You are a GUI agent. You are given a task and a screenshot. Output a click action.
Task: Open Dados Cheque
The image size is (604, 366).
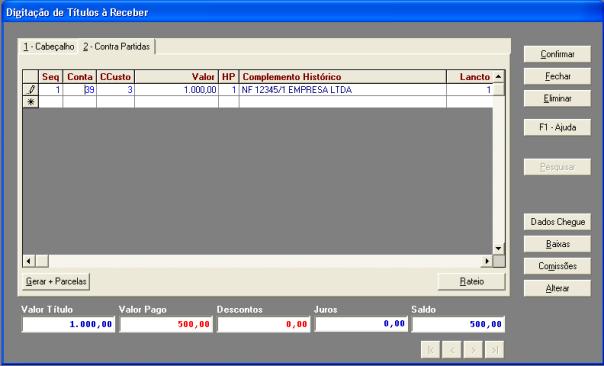pyautogui.click(x=557, y=222)
